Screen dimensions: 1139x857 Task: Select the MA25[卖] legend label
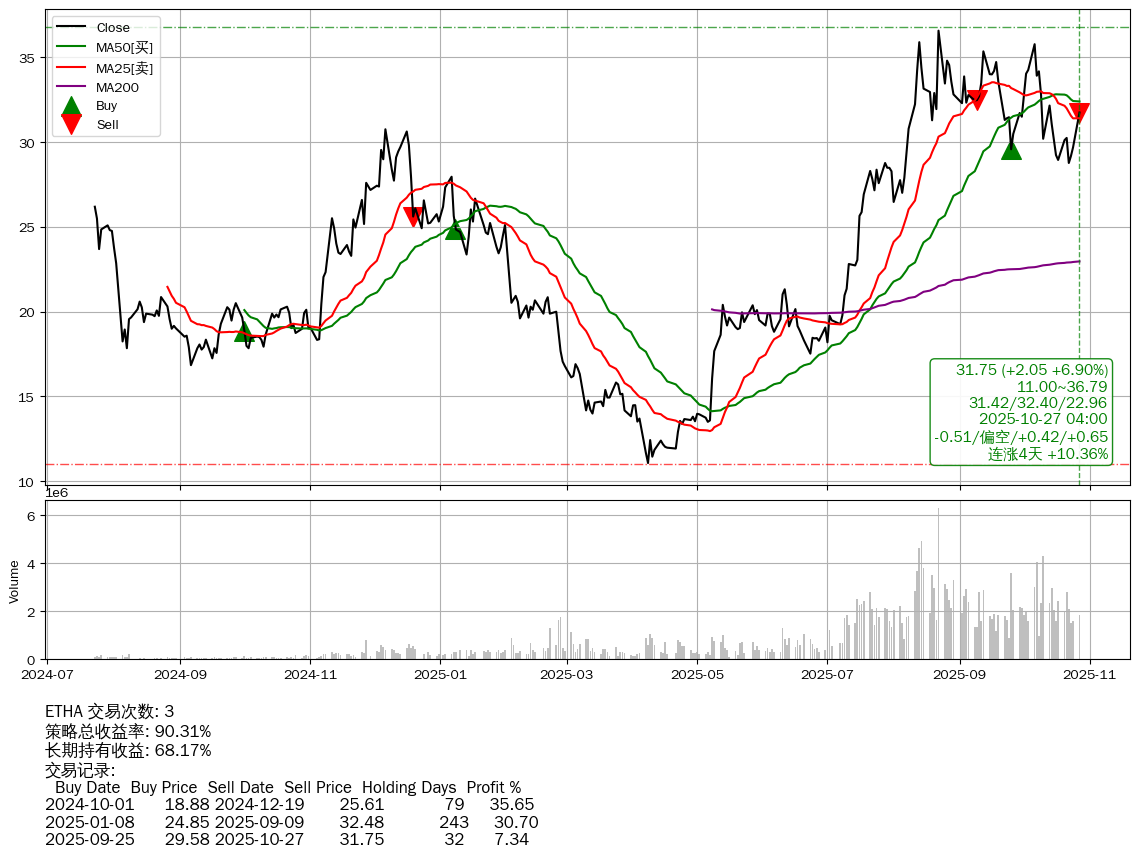point(124,68)
